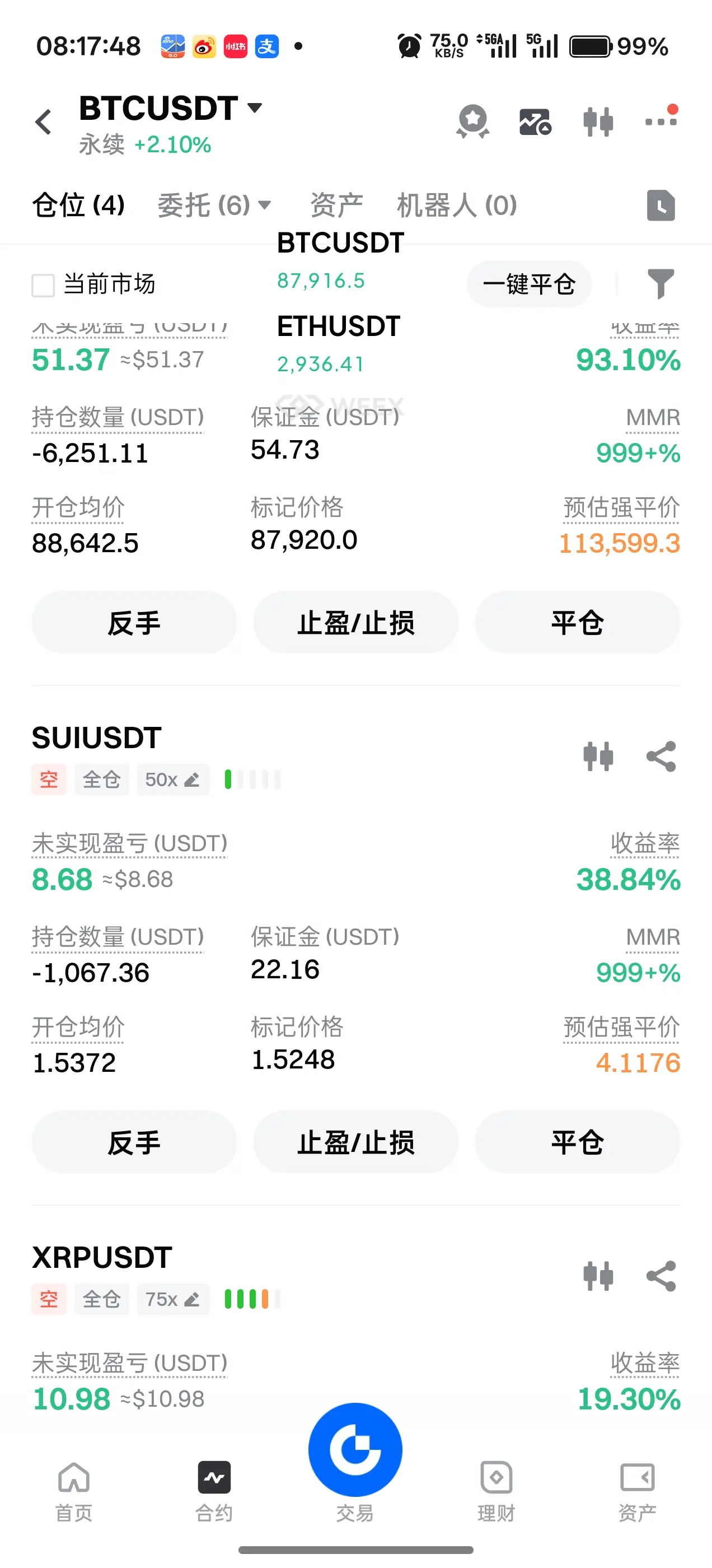
Task: Open candlestick chart icon in header
Action: (598, 122)
